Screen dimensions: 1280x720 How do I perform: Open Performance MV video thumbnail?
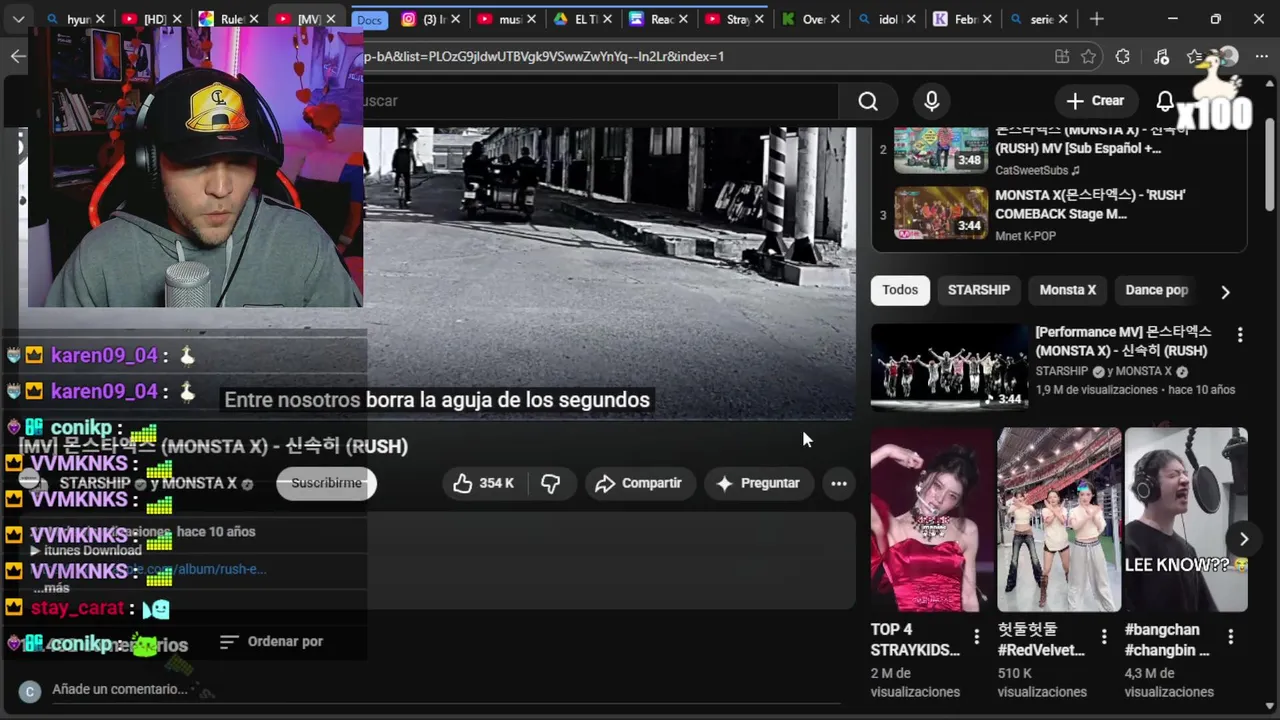coord(949,367)
